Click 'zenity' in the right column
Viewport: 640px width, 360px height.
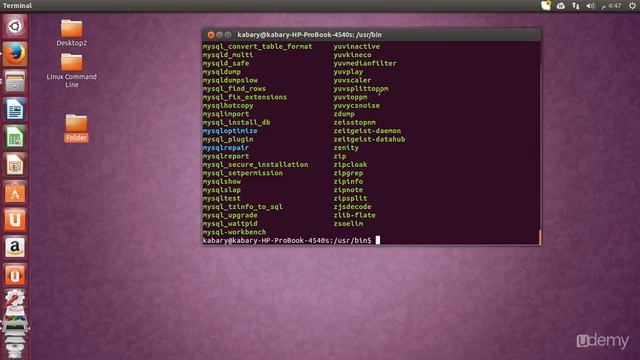tap(346, 148)
